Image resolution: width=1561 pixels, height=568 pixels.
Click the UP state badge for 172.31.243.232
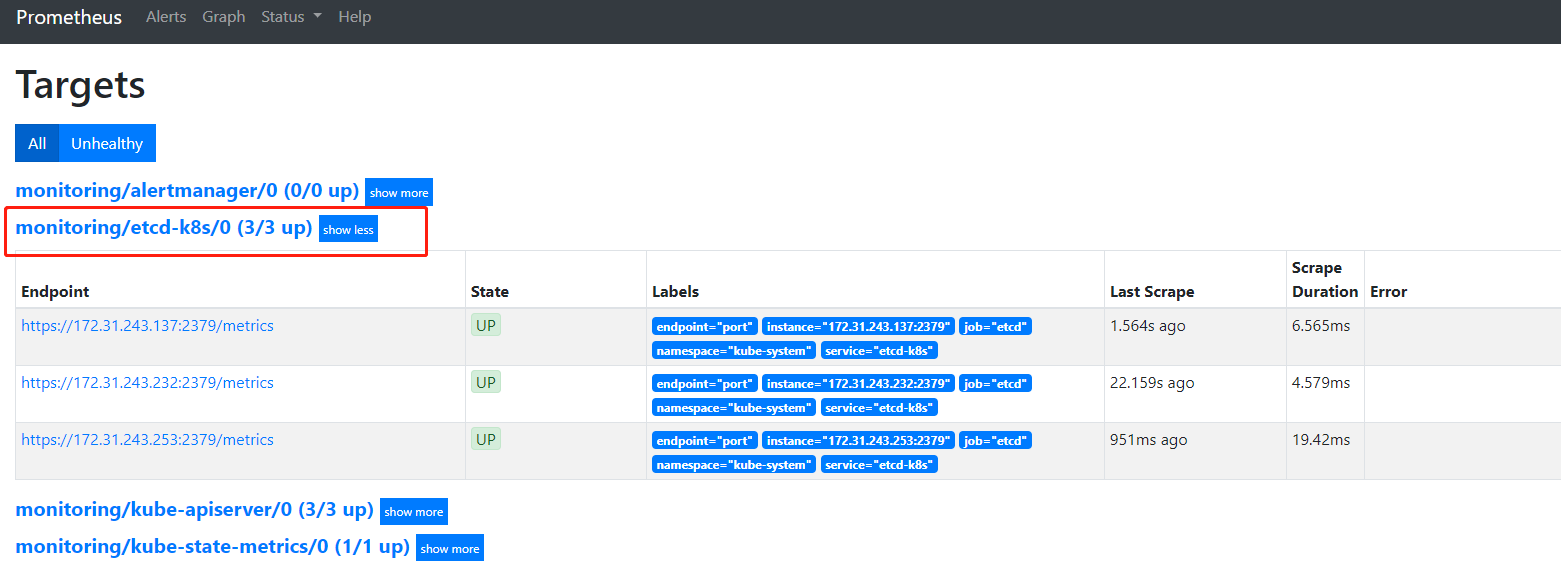click(486, 382)
